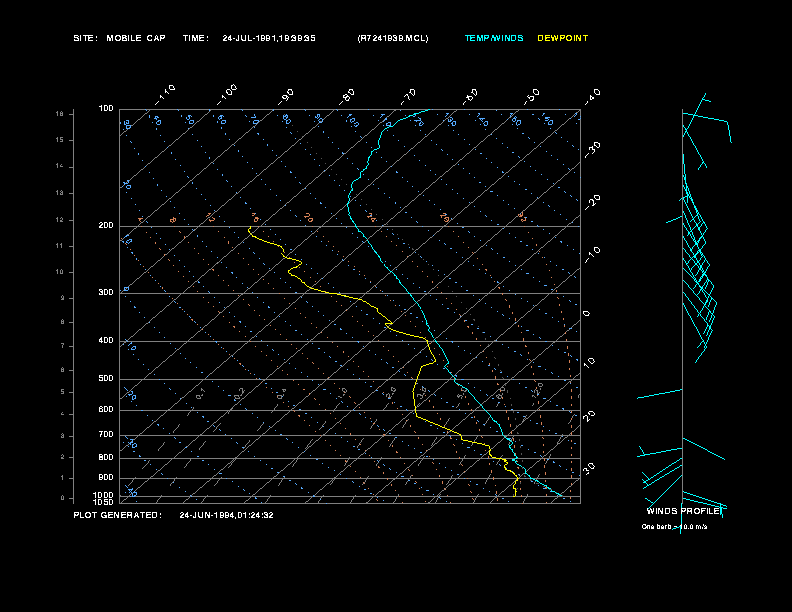
Task: Click the wind barb scale note
Action: [x=675, y=526]
